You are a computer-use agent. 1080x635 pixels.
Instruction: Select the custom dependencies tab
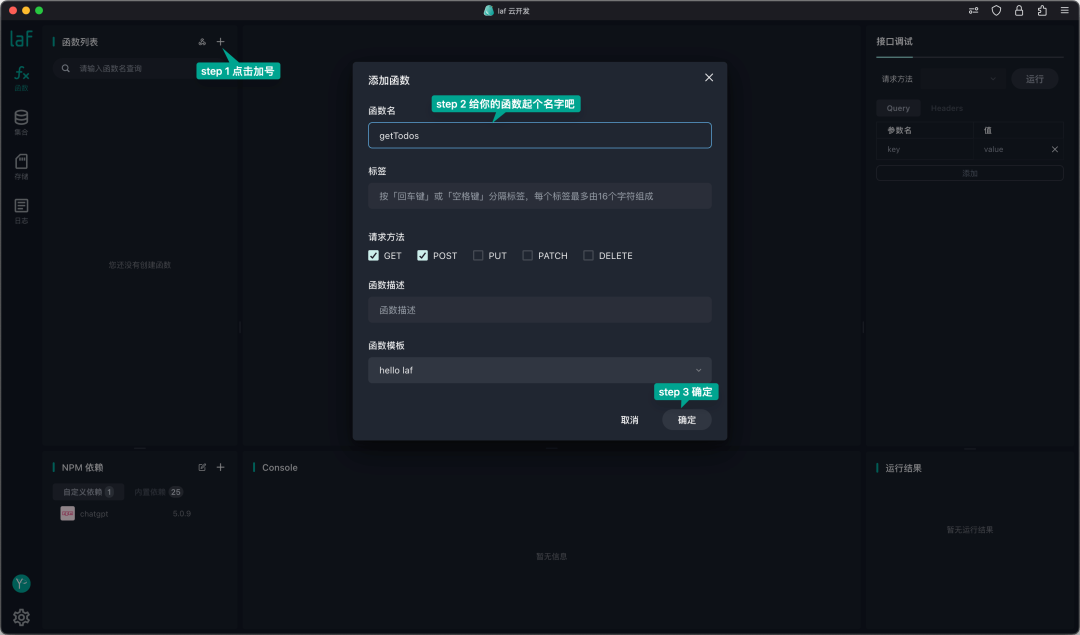pos(88,492)
